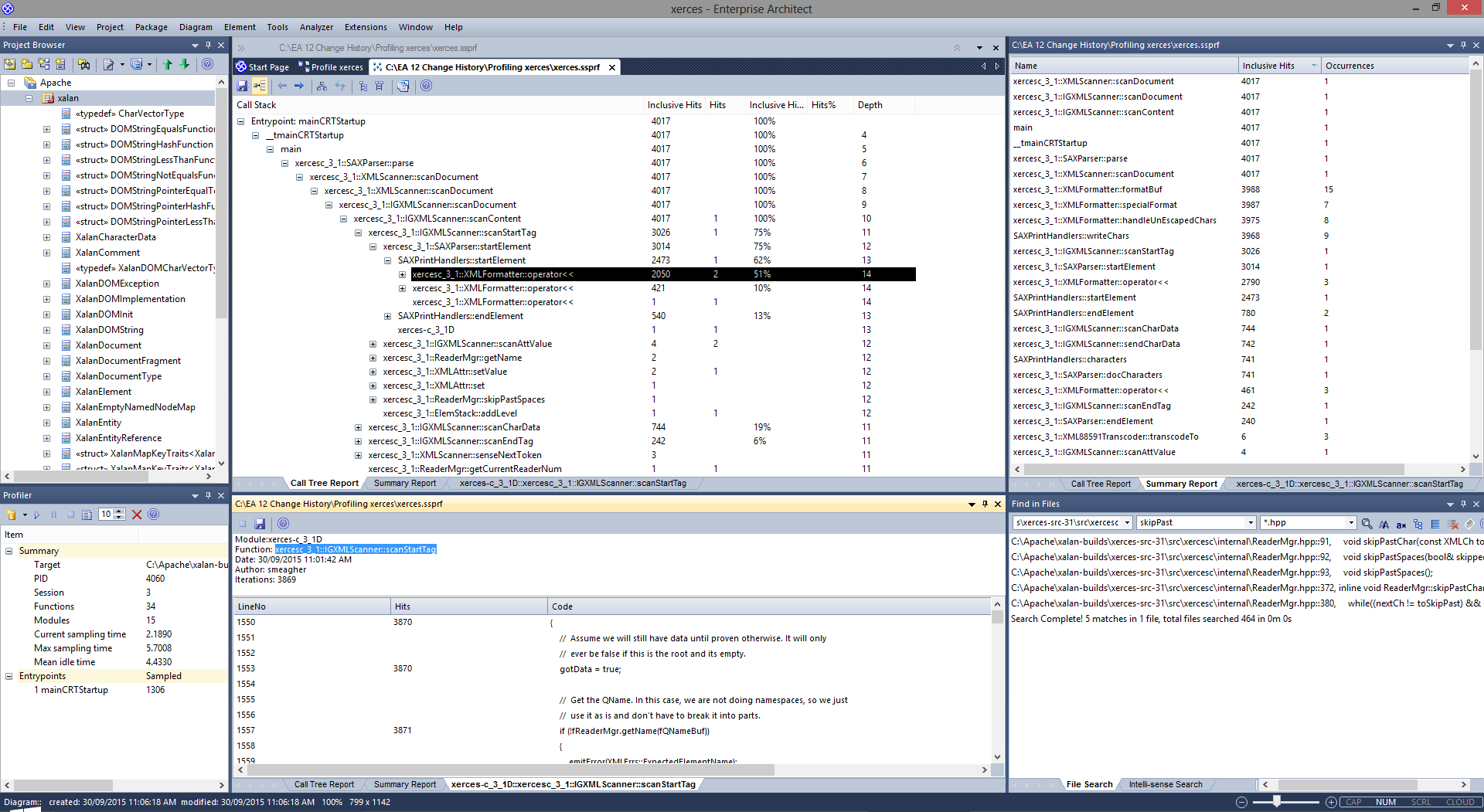1484x812 pixels.
Task: Click the green up arrow in Project Browser
Action: tap(167, 64)
